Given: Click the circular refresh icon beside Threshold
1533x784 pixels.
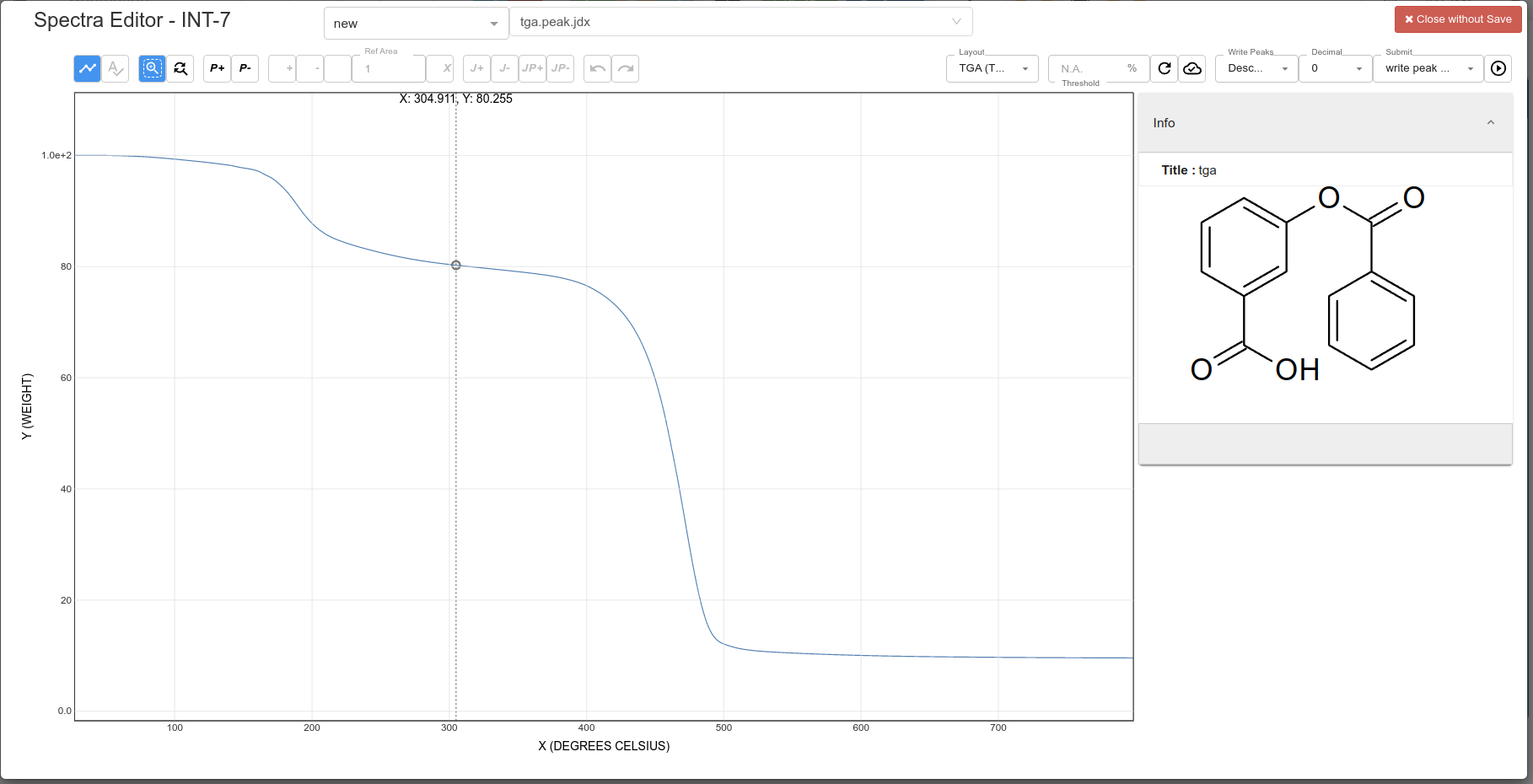Looking at the screenshot, I should (x=1164, y=68).
